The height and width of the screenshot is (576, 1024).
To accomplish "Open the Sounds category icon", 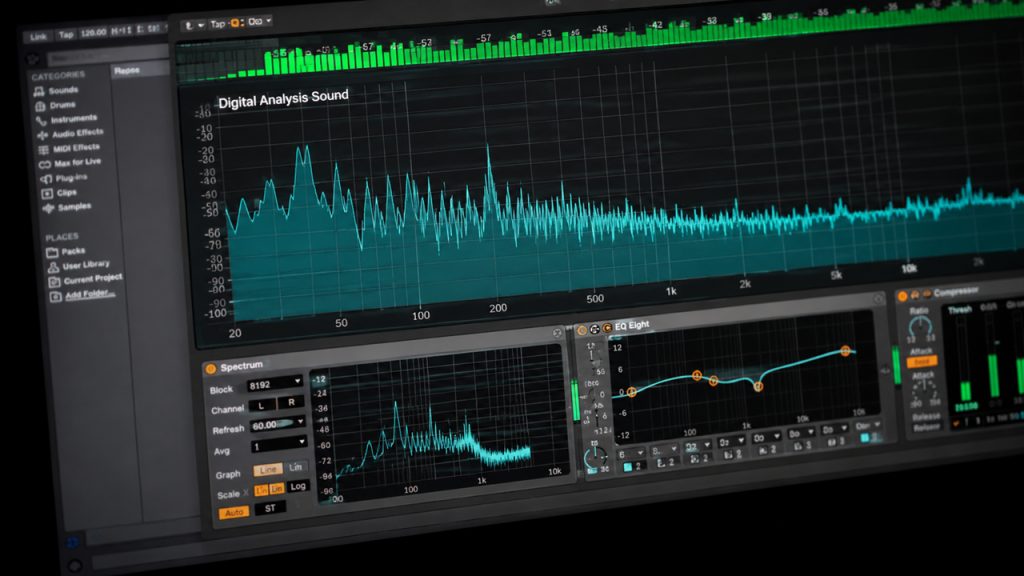I will [39, 91].
